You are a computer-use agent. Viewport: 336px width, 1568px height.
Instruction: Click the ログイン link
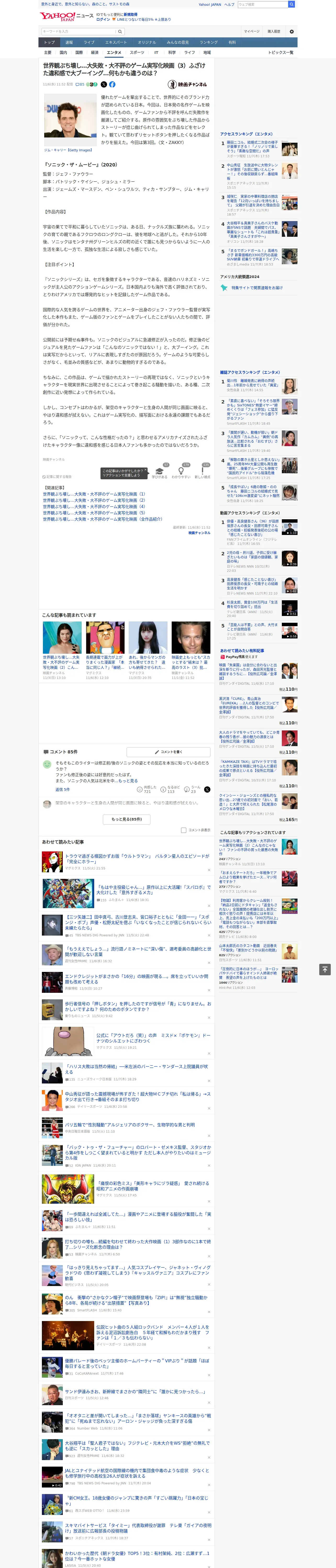pos(103,20)
